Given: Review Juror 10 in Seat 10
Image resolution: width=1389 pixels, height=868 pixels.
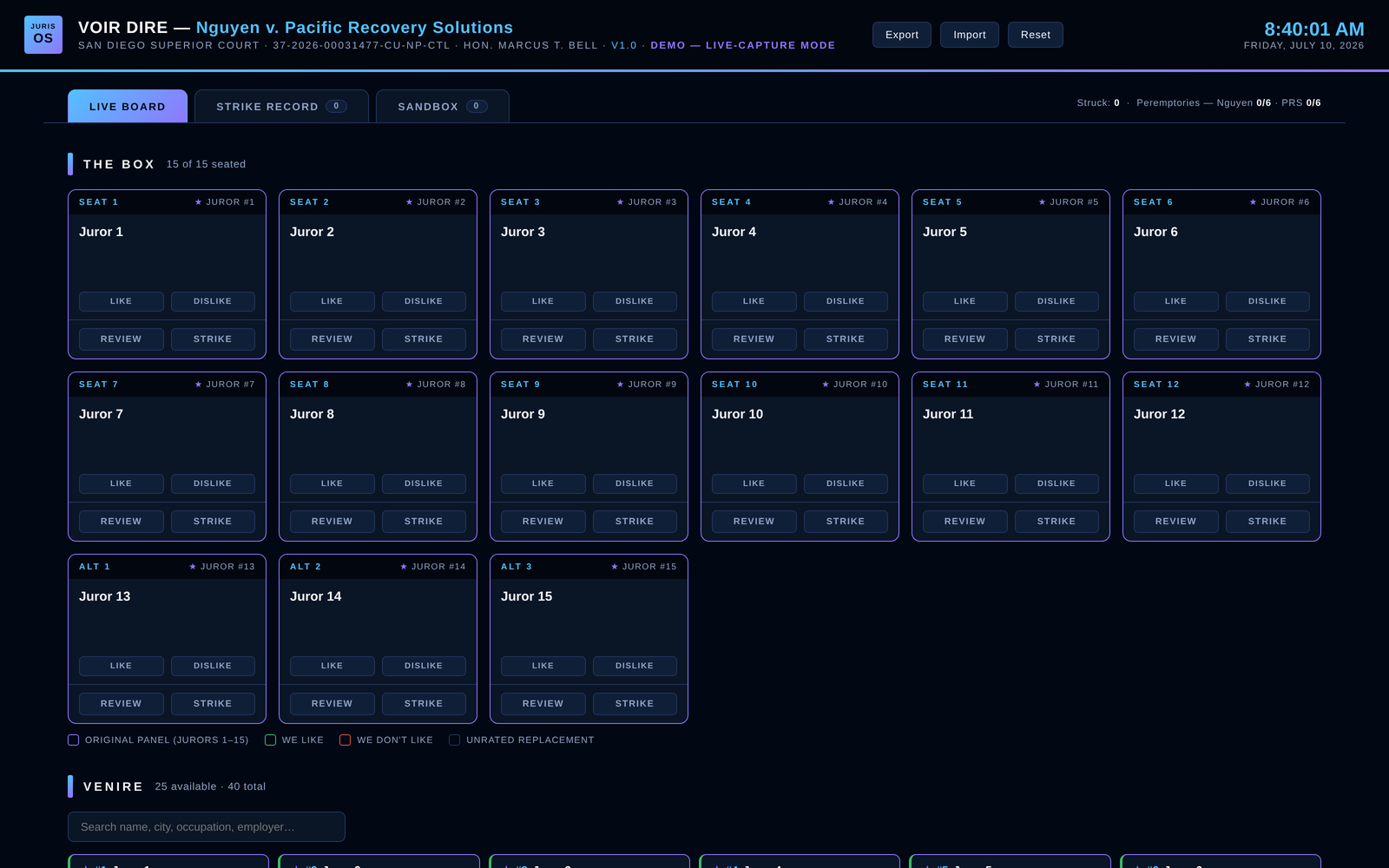Looking at the screenshot, I should [754, 522].
